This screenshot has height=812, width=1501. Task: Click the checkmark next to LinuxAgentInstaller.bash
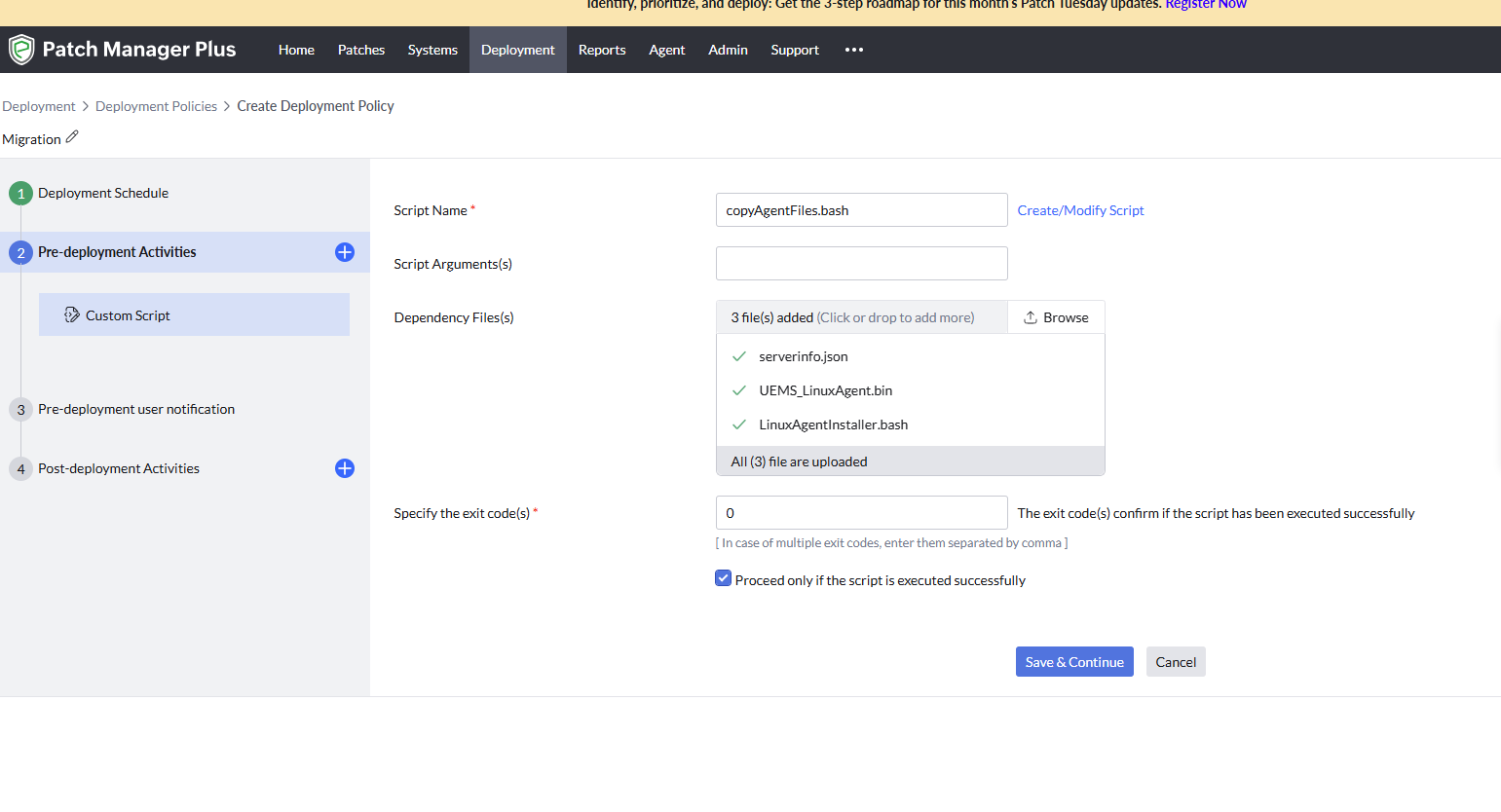pos(739,424)
